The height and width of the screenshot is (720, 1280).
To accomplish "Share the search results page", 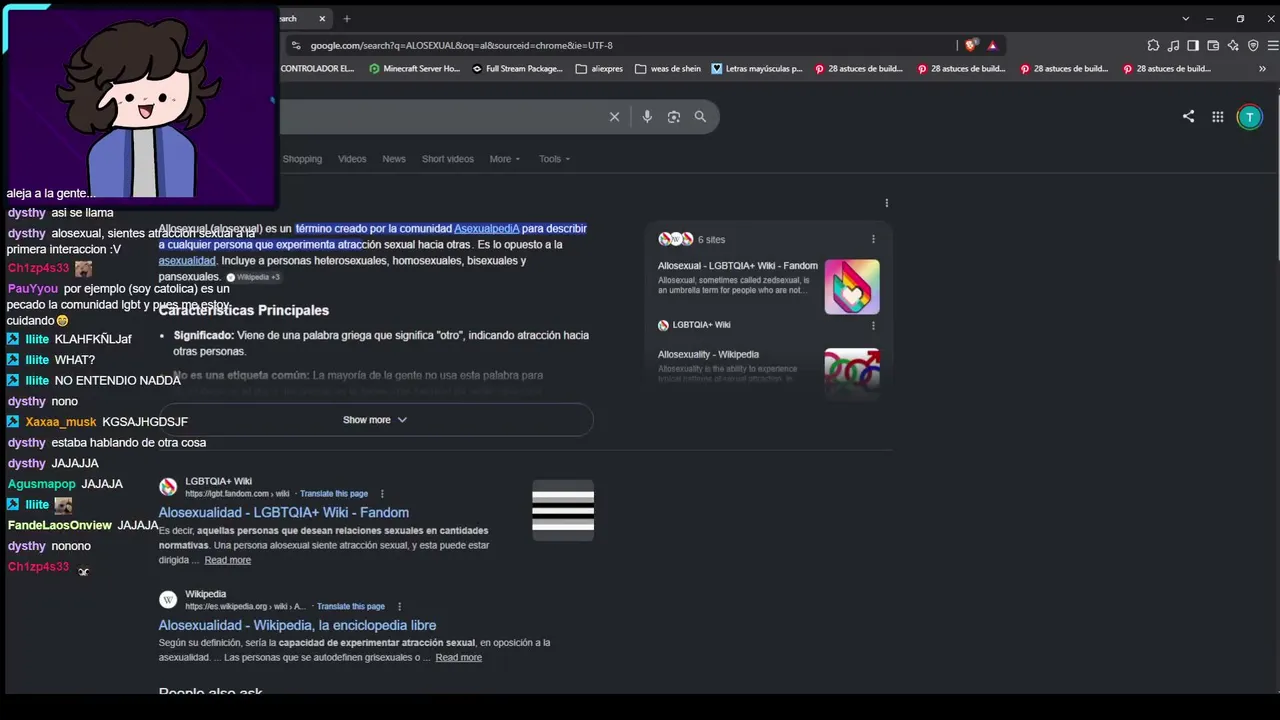I will (1188, 117).
